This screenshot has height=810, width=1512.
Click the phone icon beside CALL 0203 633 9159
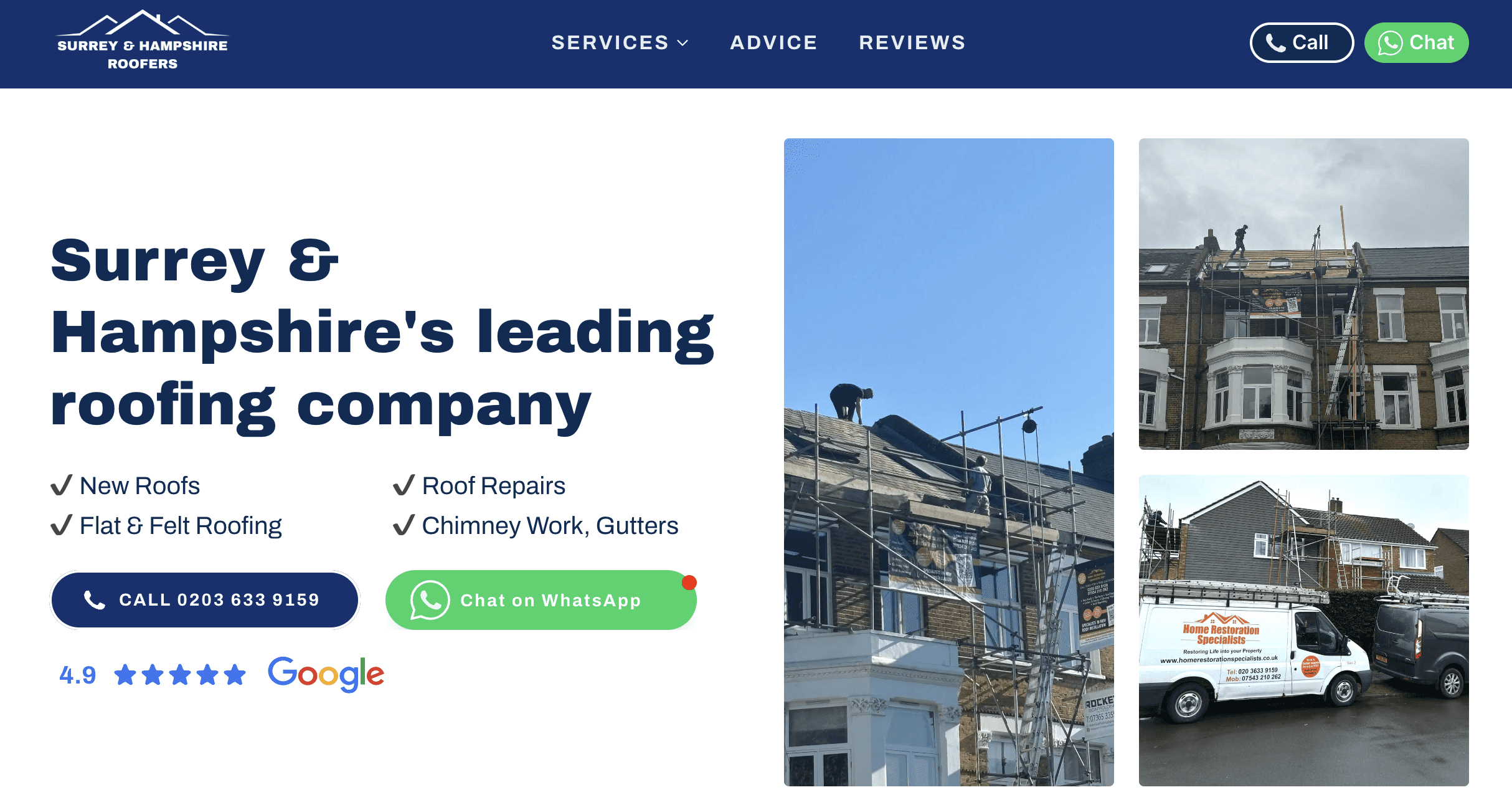[x=94, y=600]
